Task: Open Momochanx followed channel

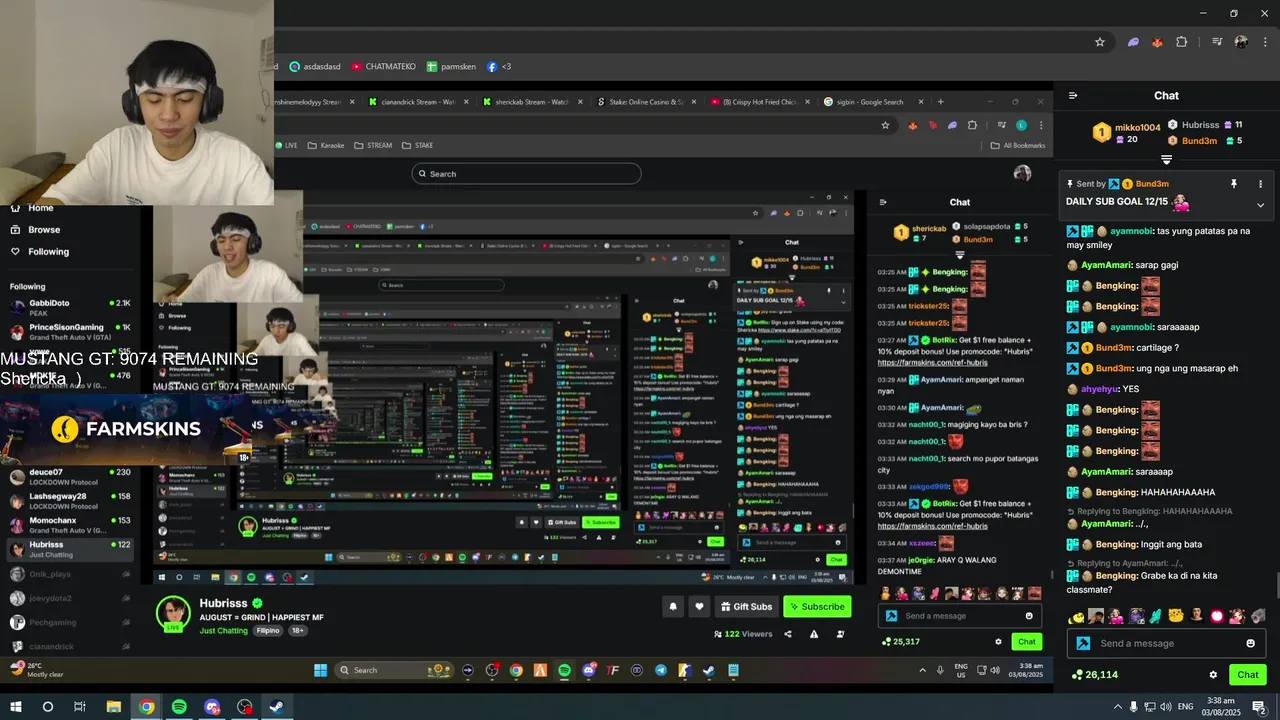Action: (x=70, y=524)
